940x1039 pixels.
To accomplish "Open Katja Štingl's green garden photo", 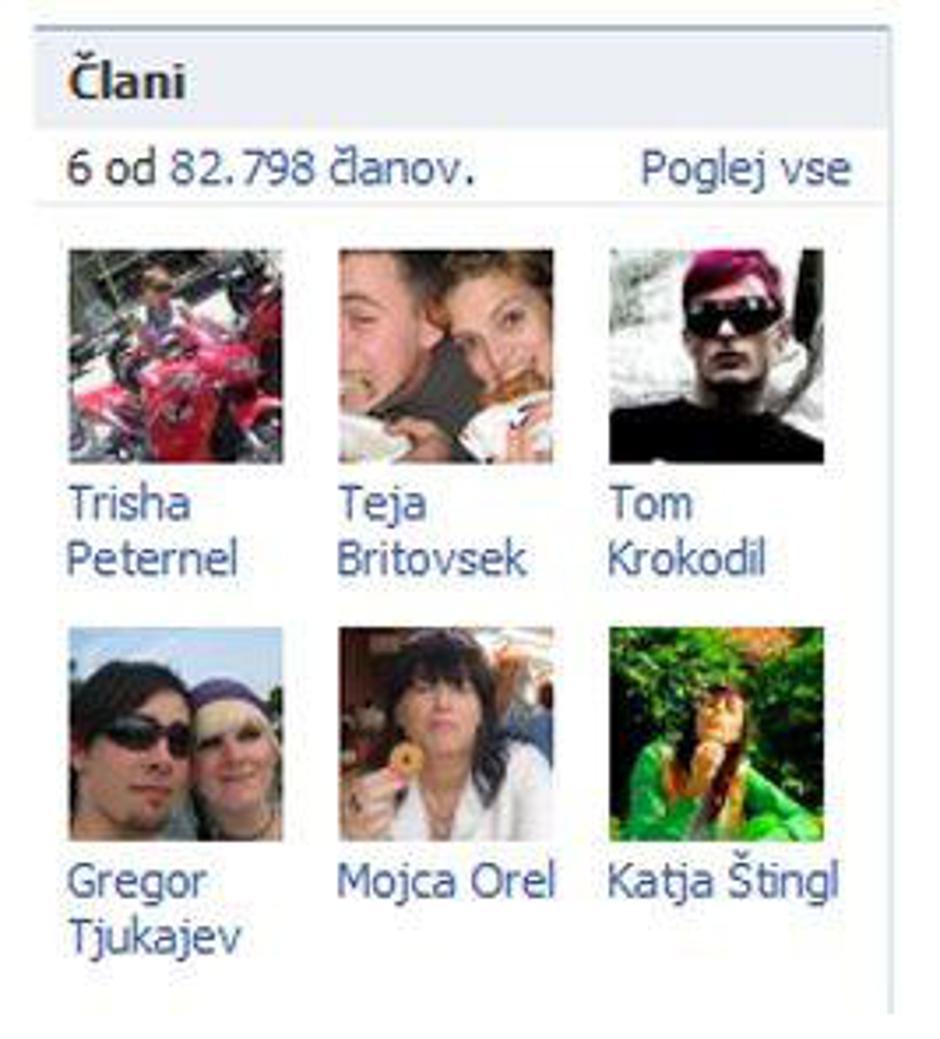I will [x=716, y=734].
